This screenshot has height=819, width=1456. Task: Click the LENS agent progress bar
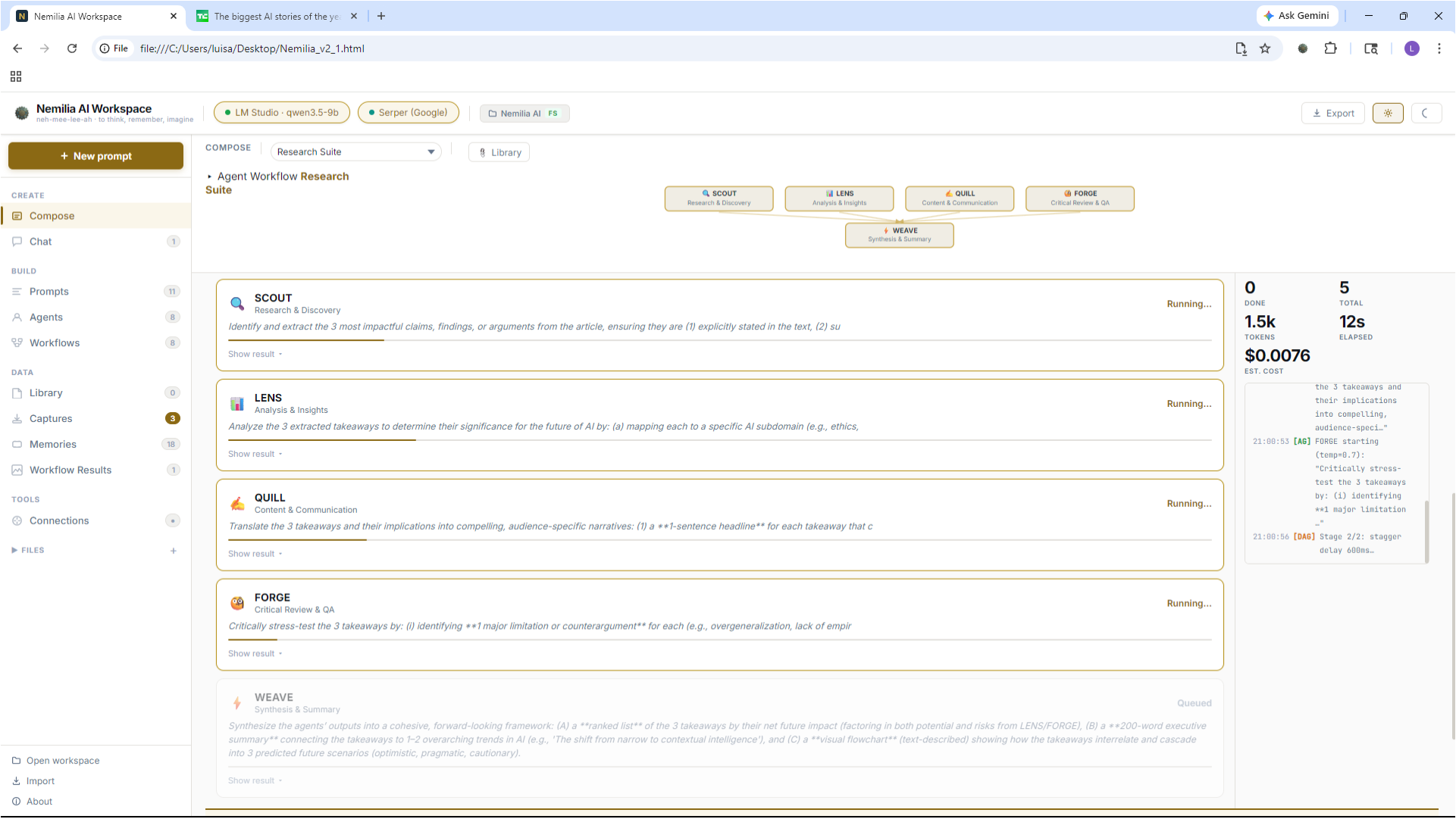pos(321,439)
